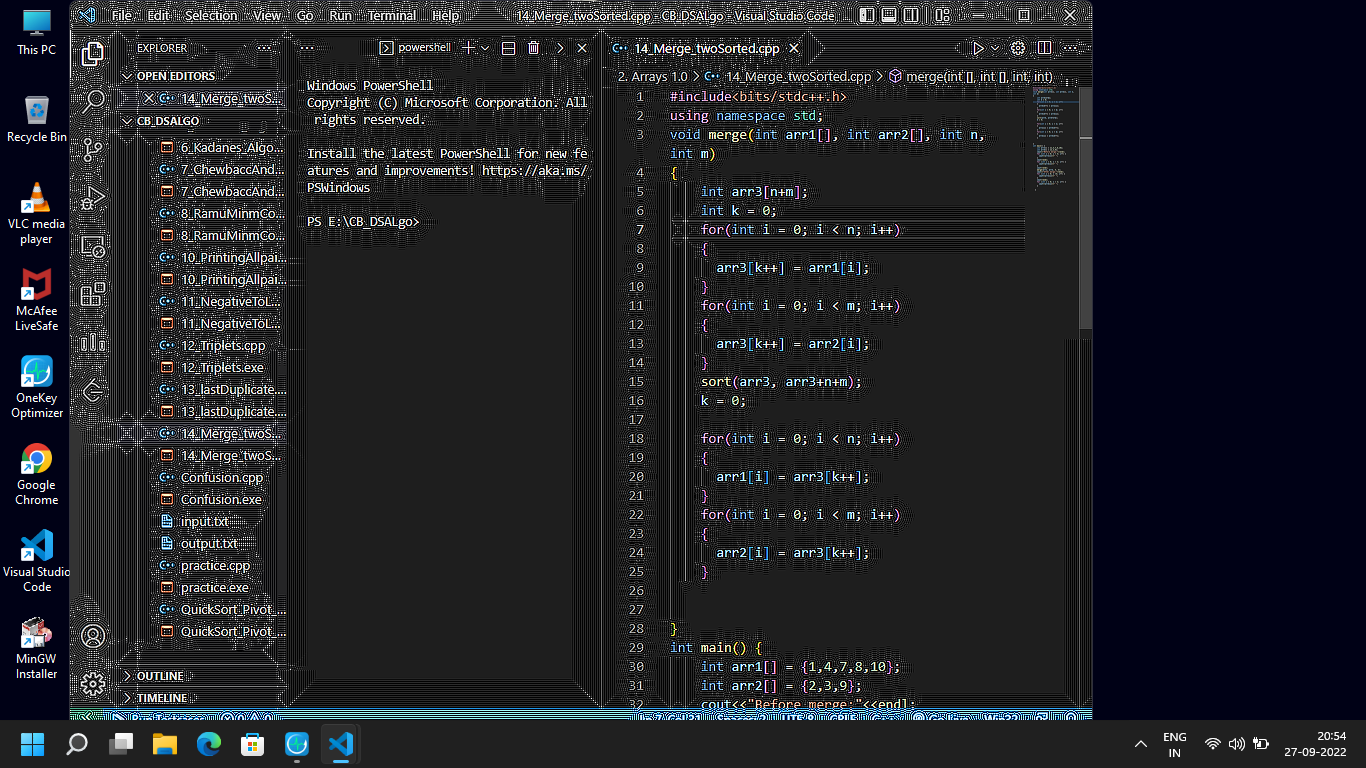
Task: Split the powershell terminal
Action: coord(508,47)
